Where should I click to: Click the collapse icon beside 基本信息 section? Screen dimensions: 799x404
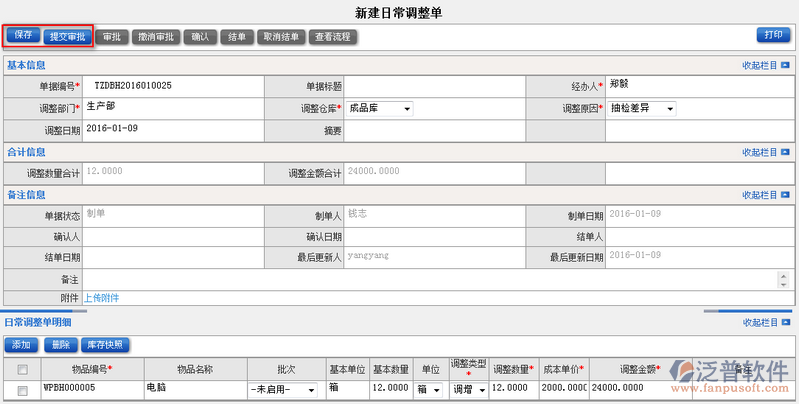coord(785,65)
